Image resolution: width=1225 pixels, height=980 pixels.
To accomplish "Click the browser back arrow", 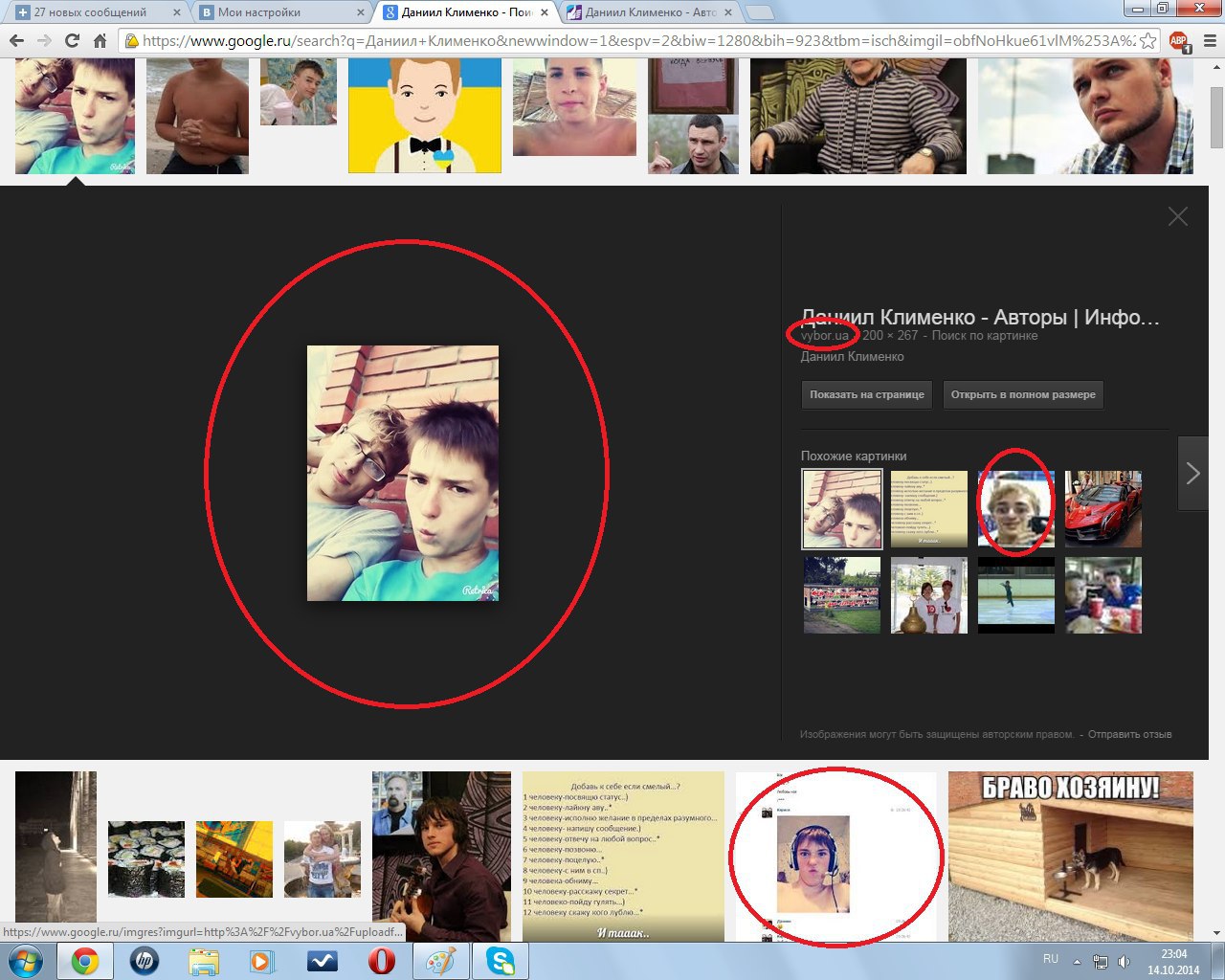I will (x=16, y=41).
